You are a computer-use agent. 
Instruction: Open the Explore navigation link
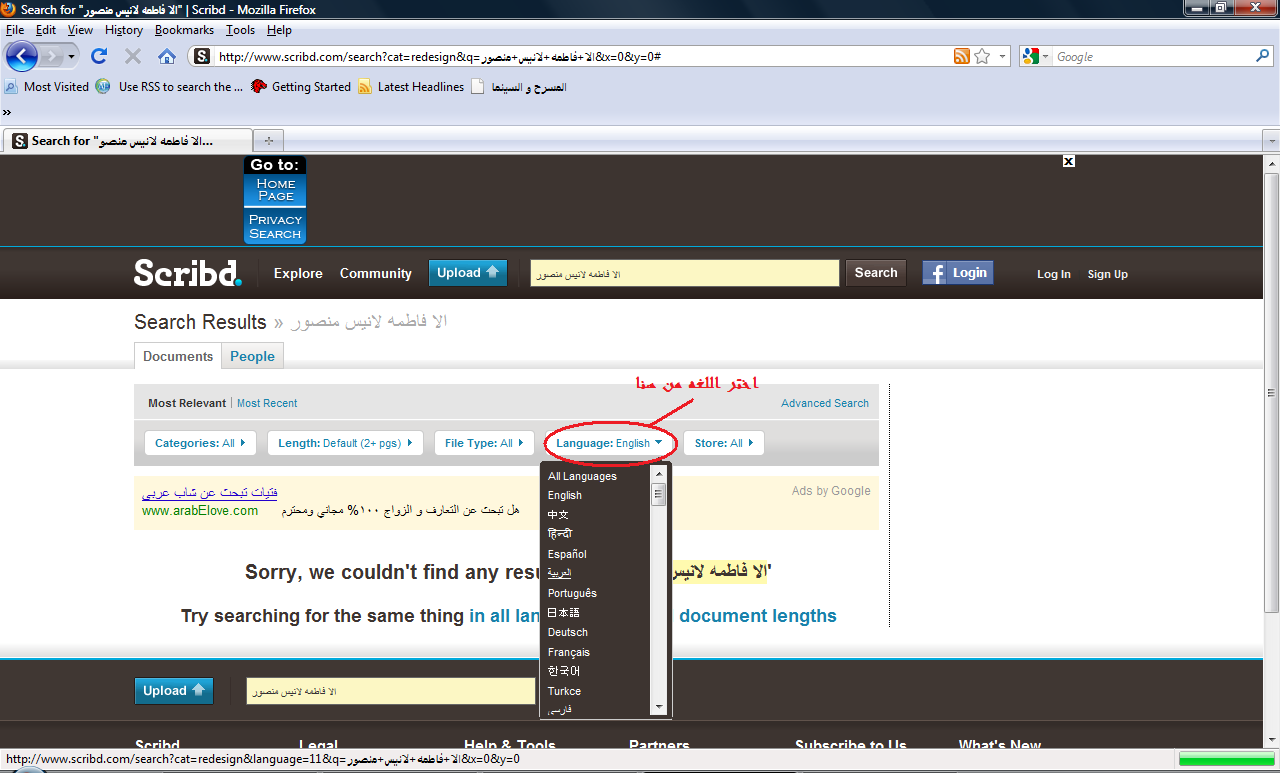[298, 273]
